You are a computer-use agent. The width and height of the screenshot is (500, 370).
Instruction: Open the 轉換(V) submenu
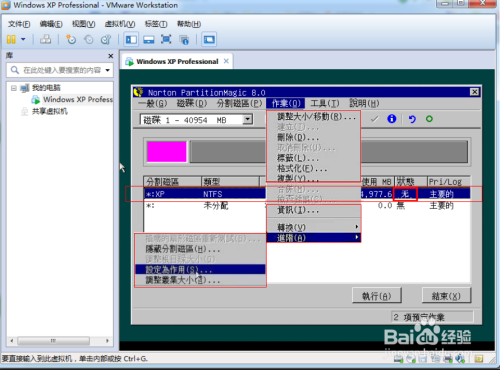[314, 227]
